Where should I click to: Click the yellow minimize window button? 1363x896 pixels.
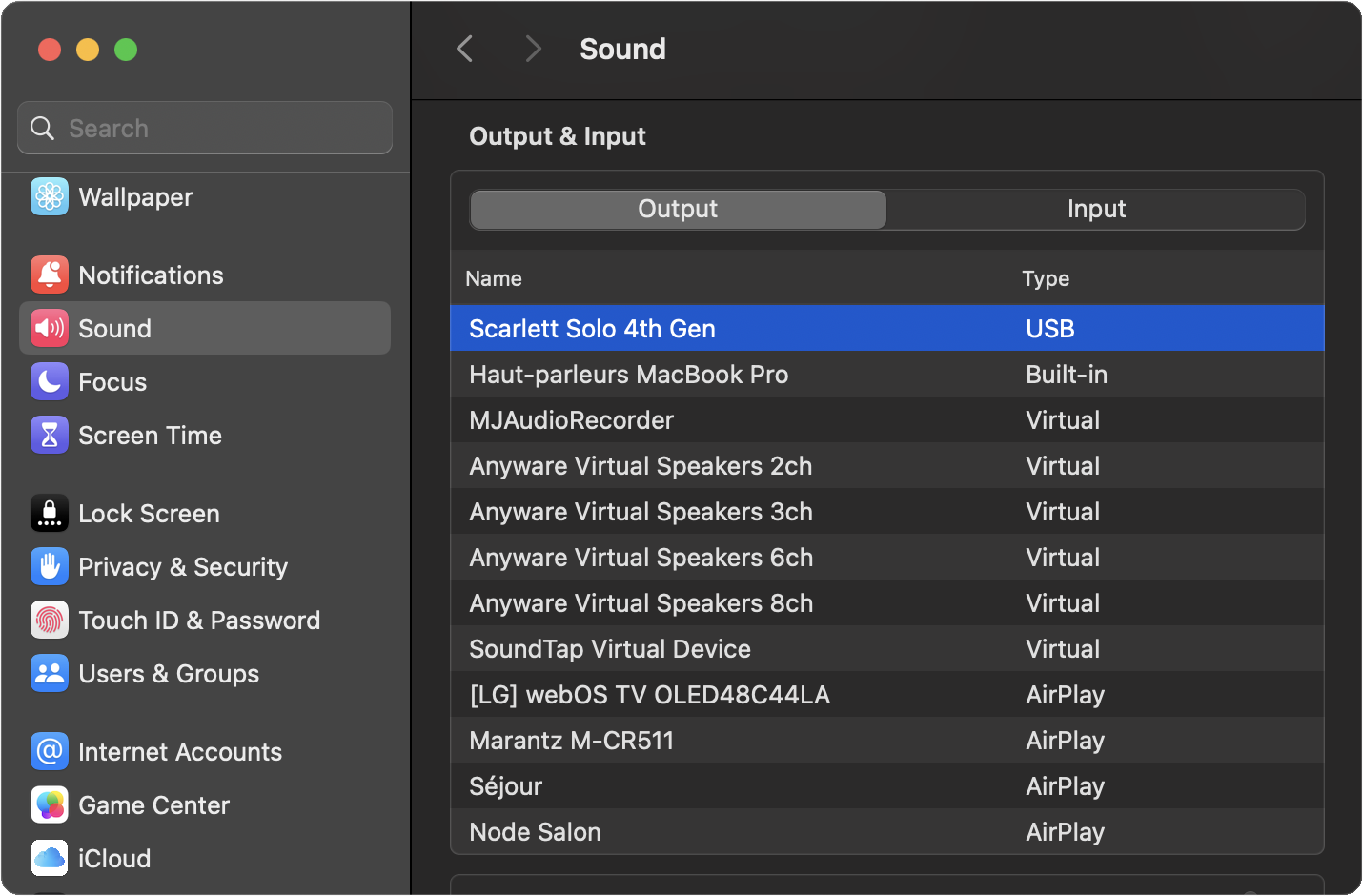point(88,50)
